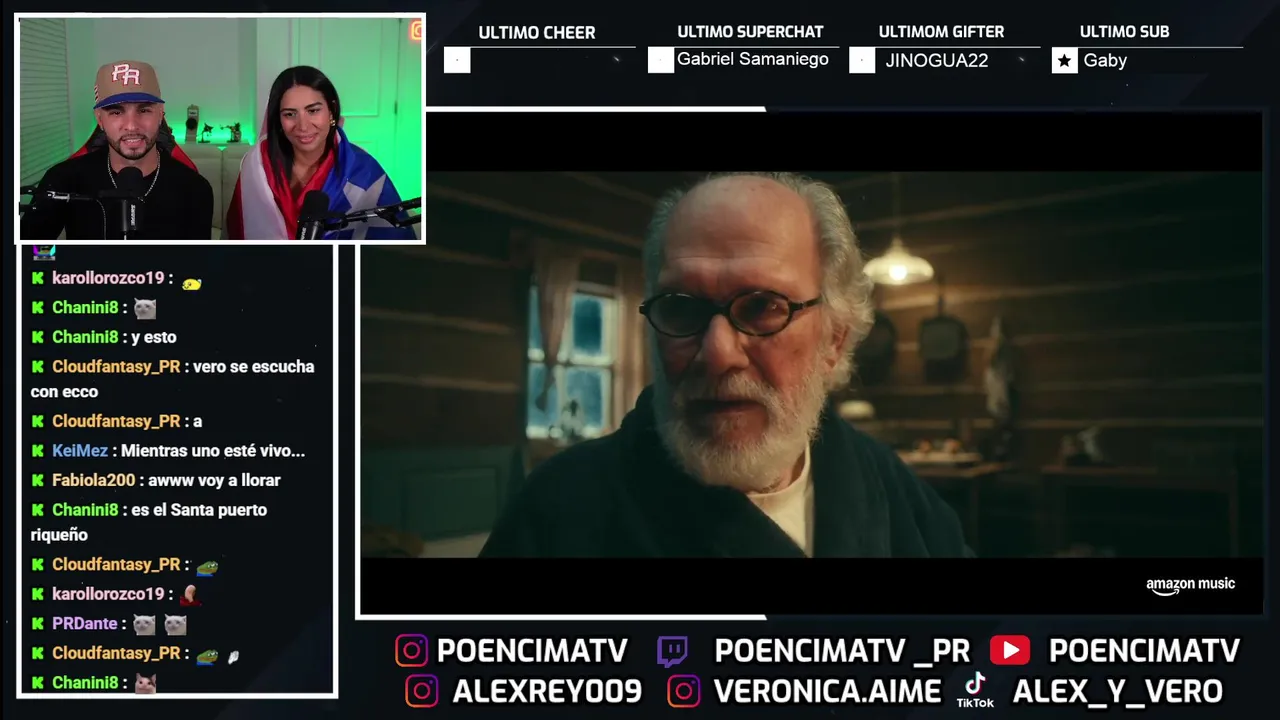The height and width of the screenshot is (720, 1280).
Task: Click the YouTube icon in the social bar
Action: pos(1010,651)
